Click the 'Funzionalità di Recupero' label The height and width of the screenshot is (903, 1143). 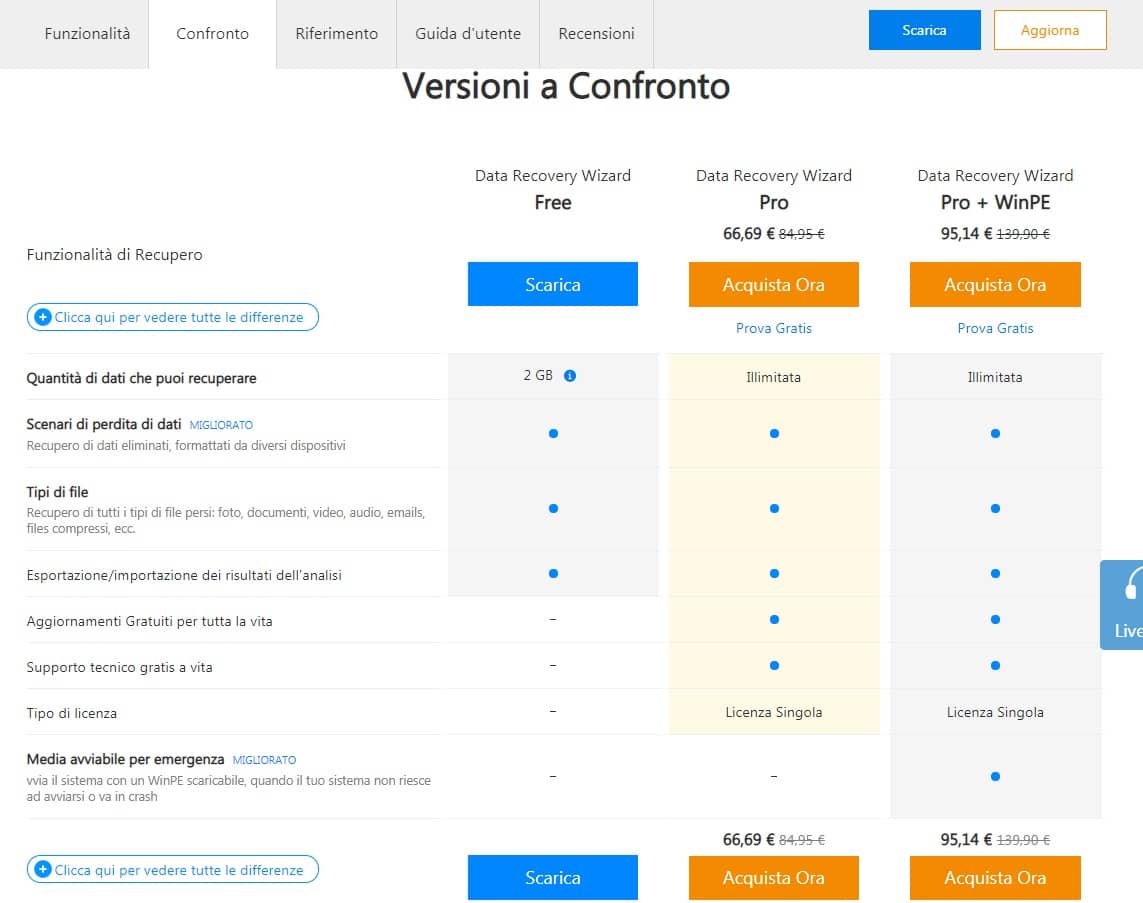click(x=114, y=254)
